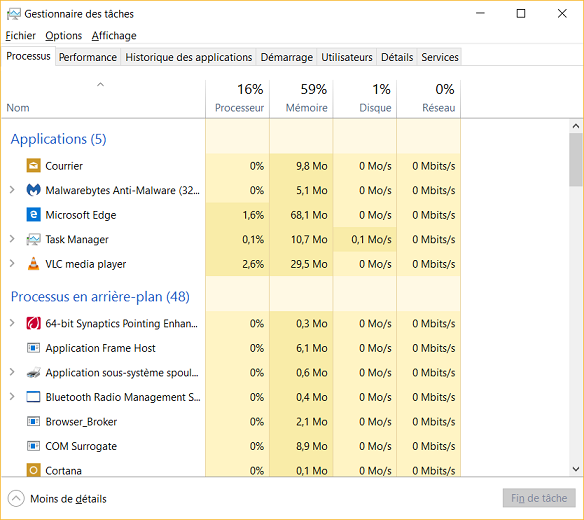Click the Task Manager process icon
Viewport: 584px width, 520px height.
(33, 239)
